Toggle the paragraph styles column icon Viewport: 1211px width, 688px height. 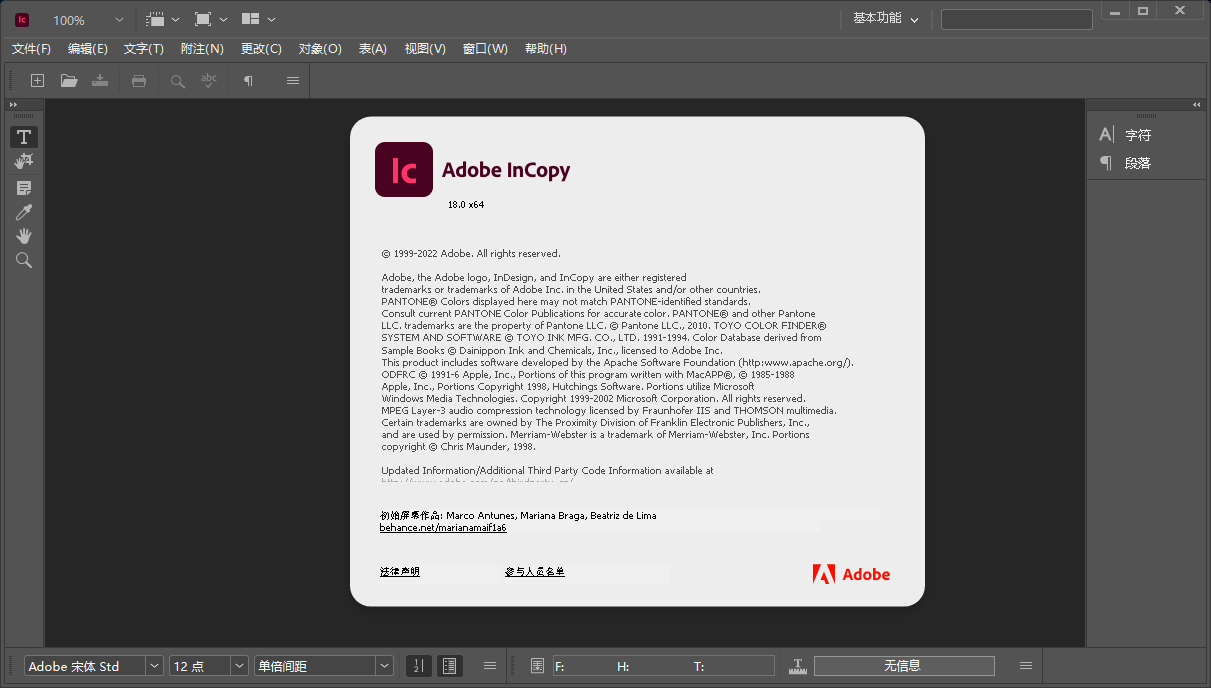449,666
